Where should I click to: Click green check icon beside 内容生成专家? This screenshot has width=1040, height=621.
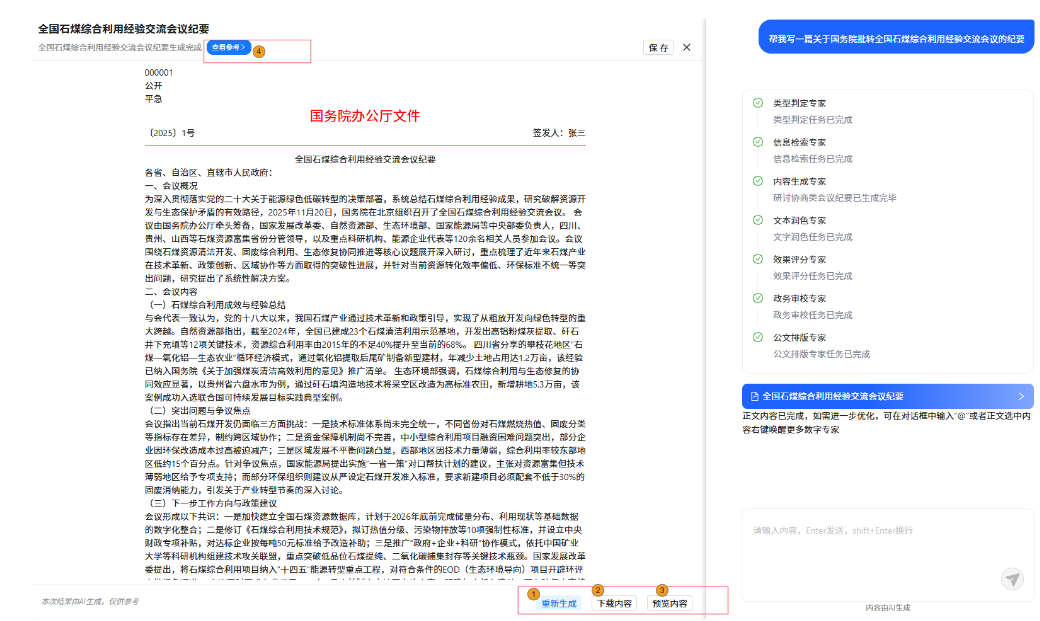point(758,181)
